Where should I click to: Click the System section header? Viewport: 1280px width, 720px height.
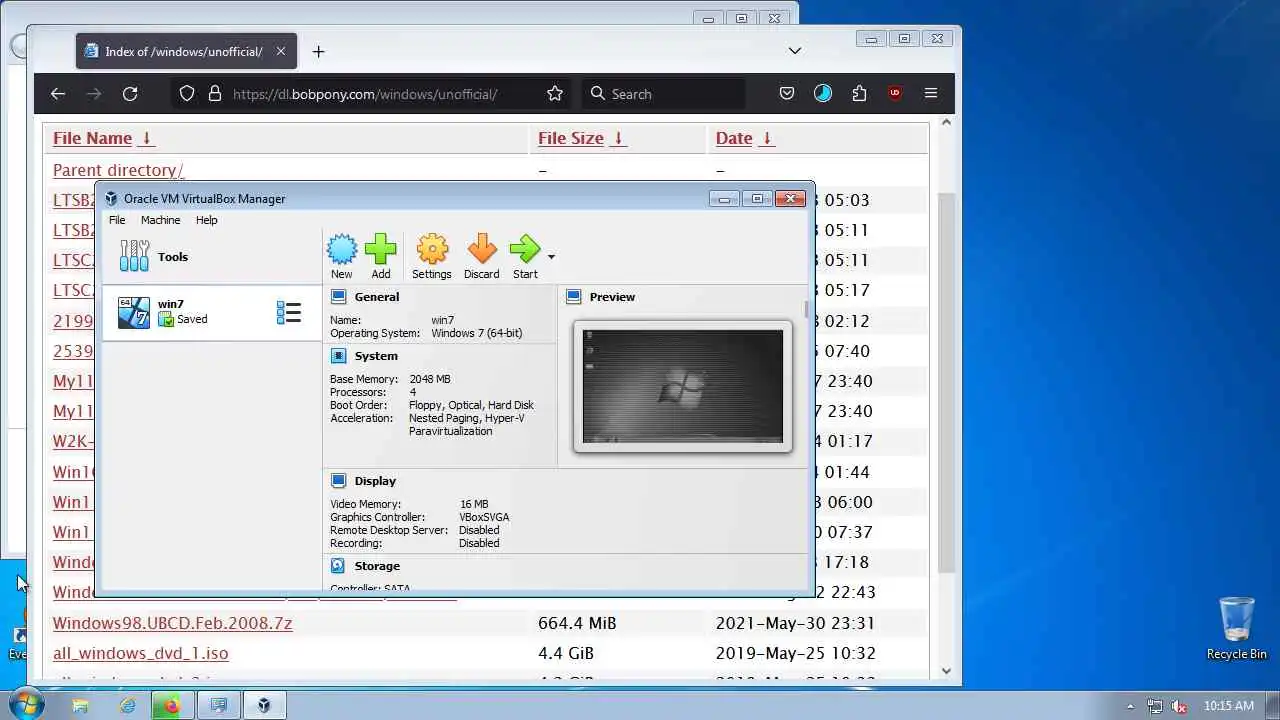[x=376, y=356]
